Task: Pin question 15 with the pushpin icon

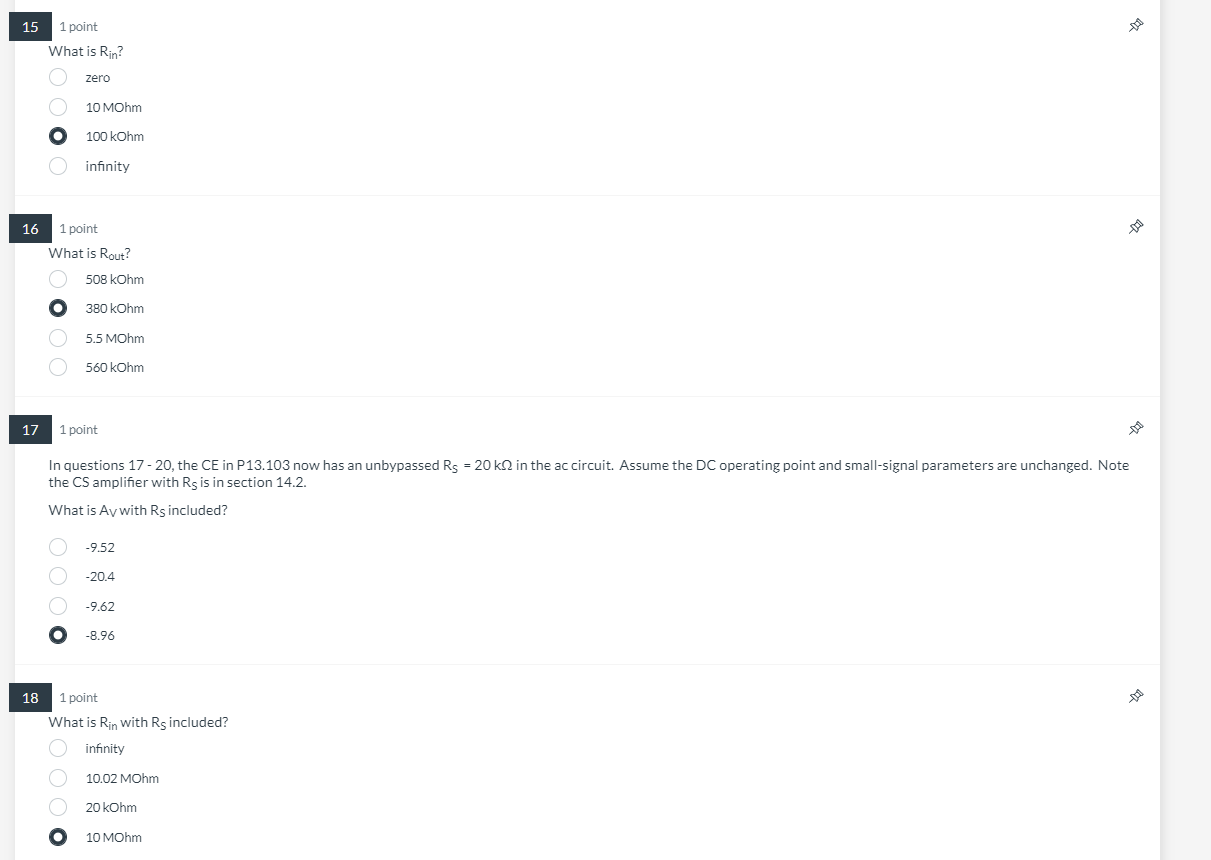Action: [x=1135, y=26]
